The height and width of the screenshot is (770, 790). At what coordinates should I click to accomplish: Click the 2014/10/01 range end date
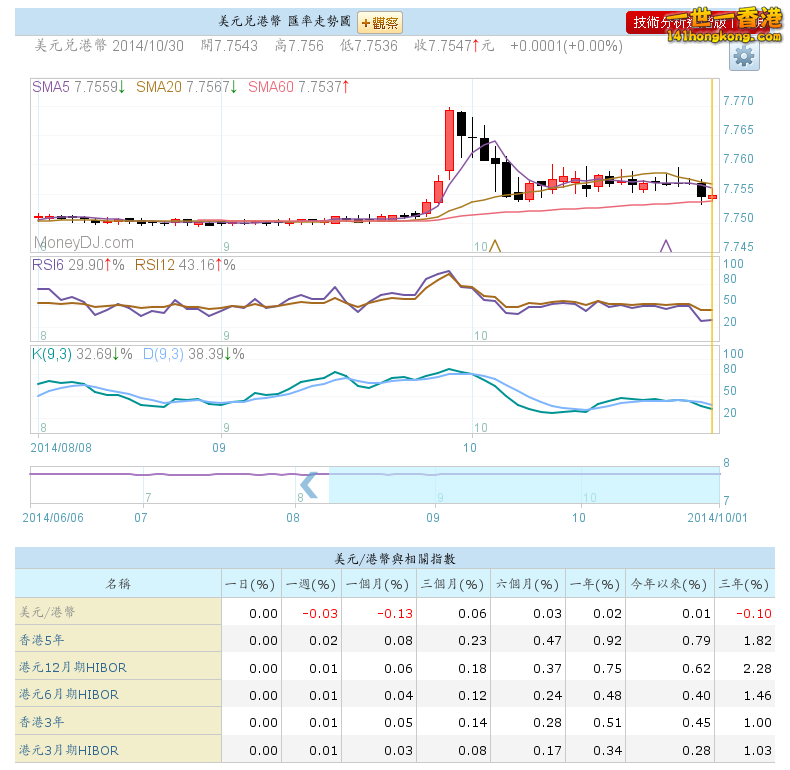click(x=717, y=518)
